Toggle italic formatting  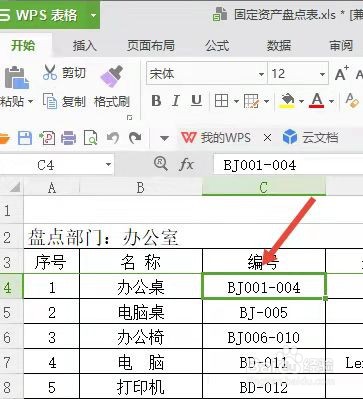tap(176, 100)
